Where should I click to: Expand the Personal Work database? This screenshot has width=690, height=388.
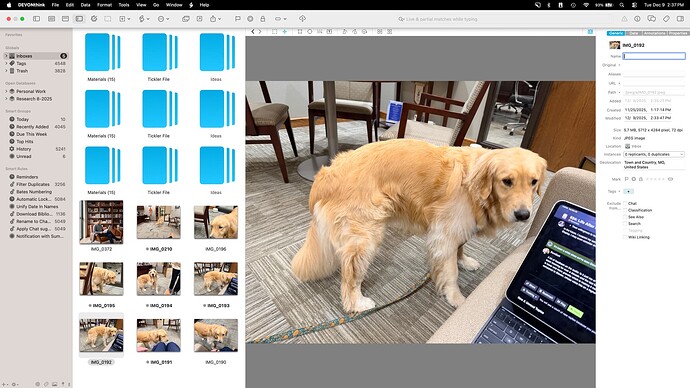[x=6, y=91]
